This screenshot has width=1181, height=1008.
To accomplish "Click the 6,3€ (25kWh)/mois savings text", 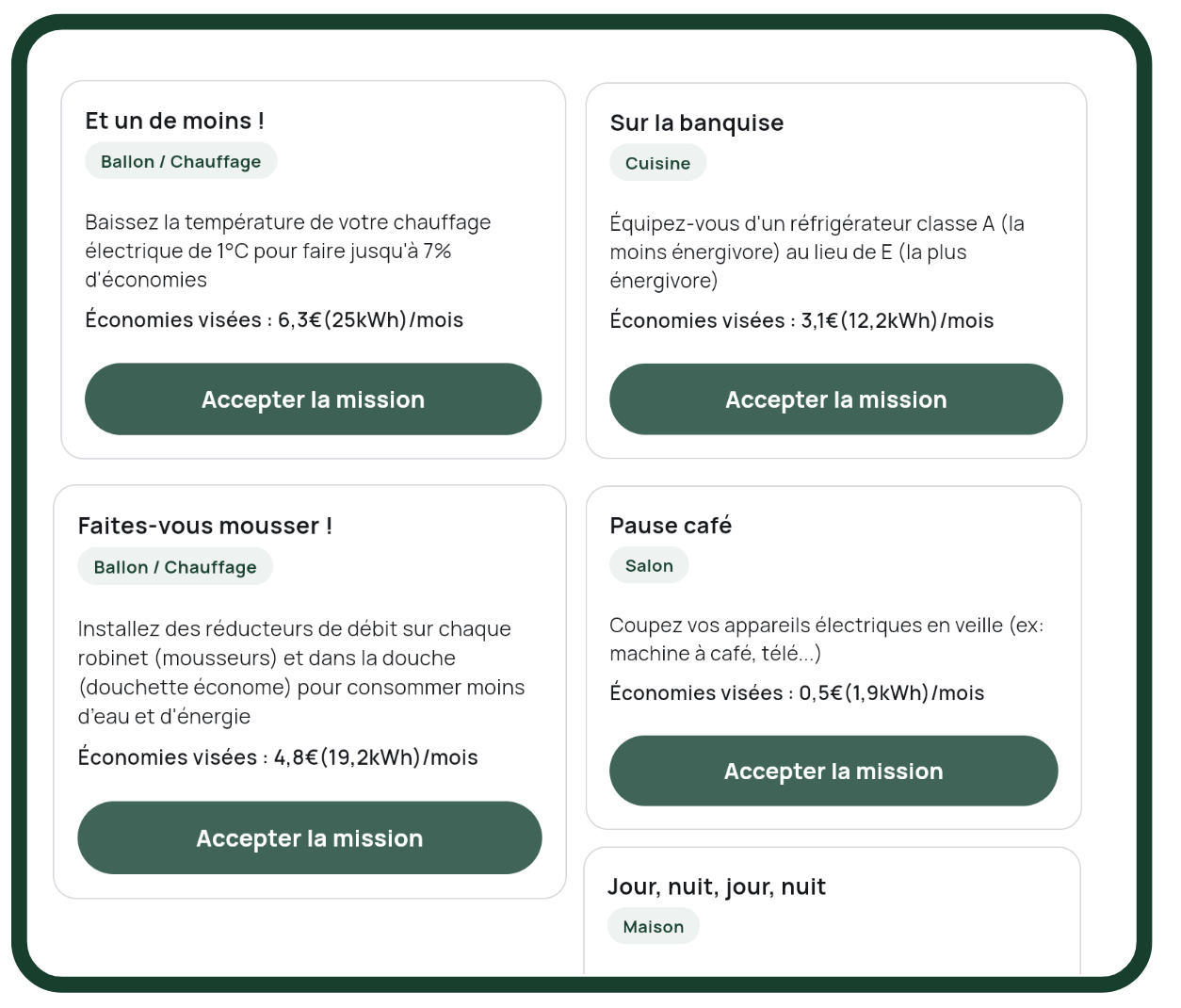I will [370, 320].
